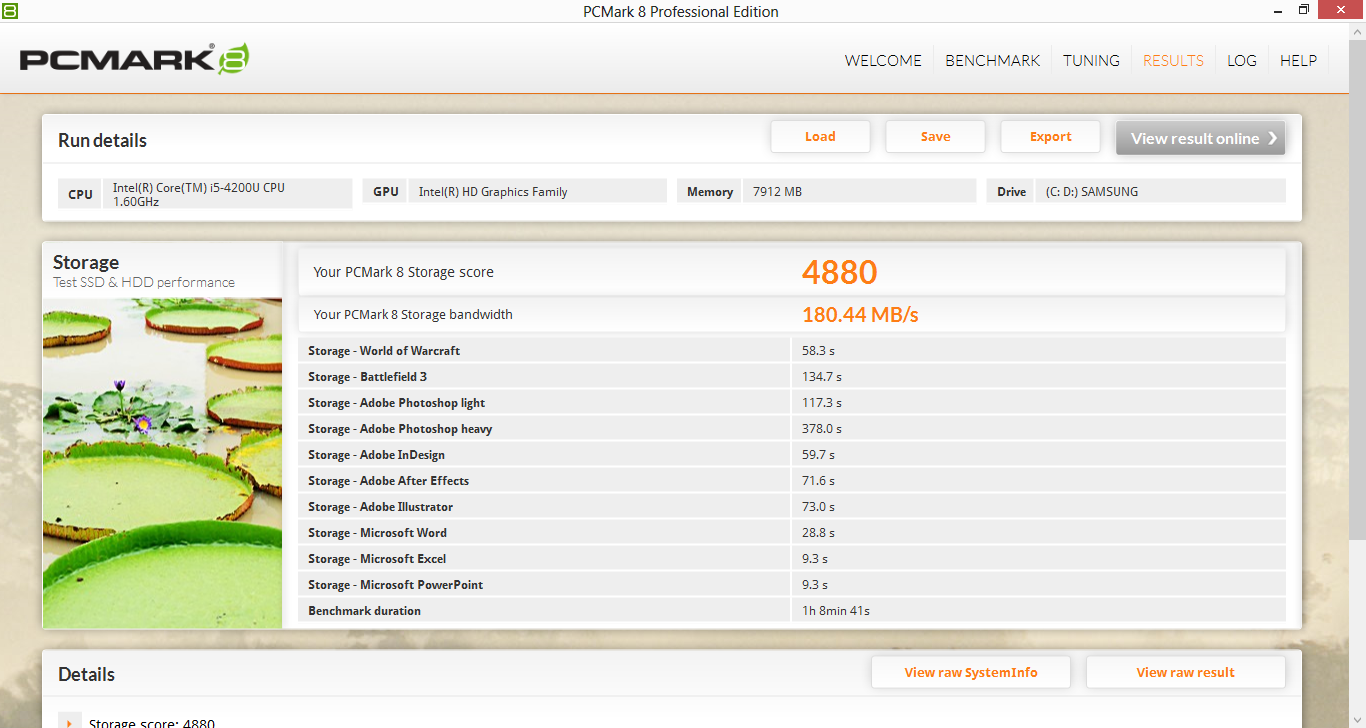The height and width of the screenshot is (728, 1366).
Task: Click the Load button
Action: [820, 137]
